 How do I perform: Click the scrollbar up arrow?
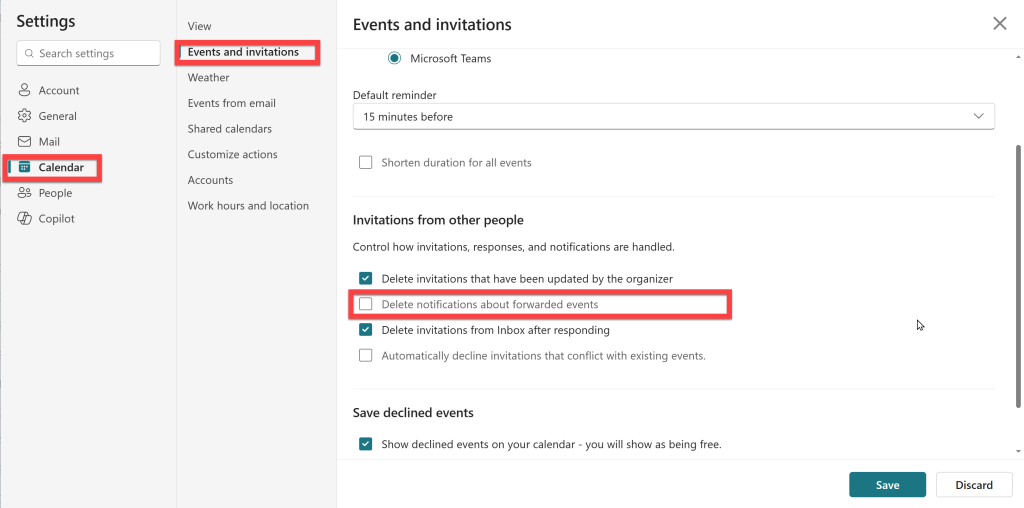[x=1019, y=57]
